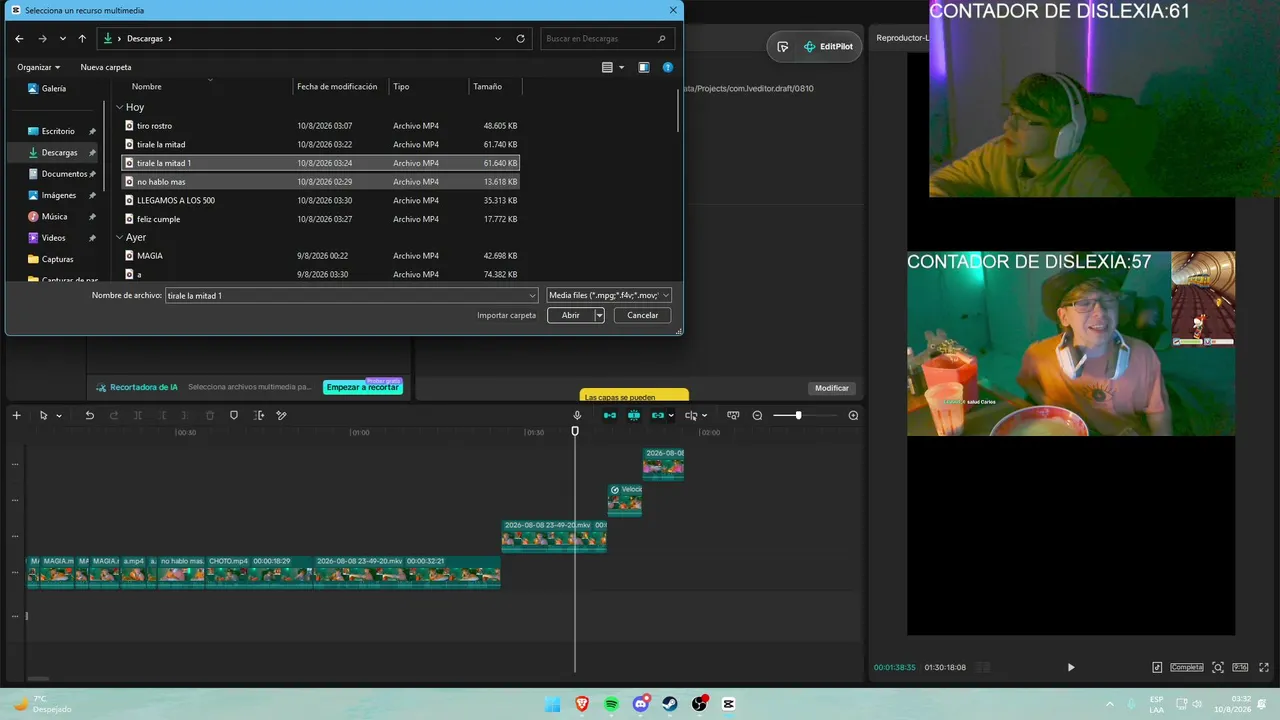This screenshot has width=1280, height=720.
Task: Open Spotify from the taskbar
Action: tap(611, 704)
